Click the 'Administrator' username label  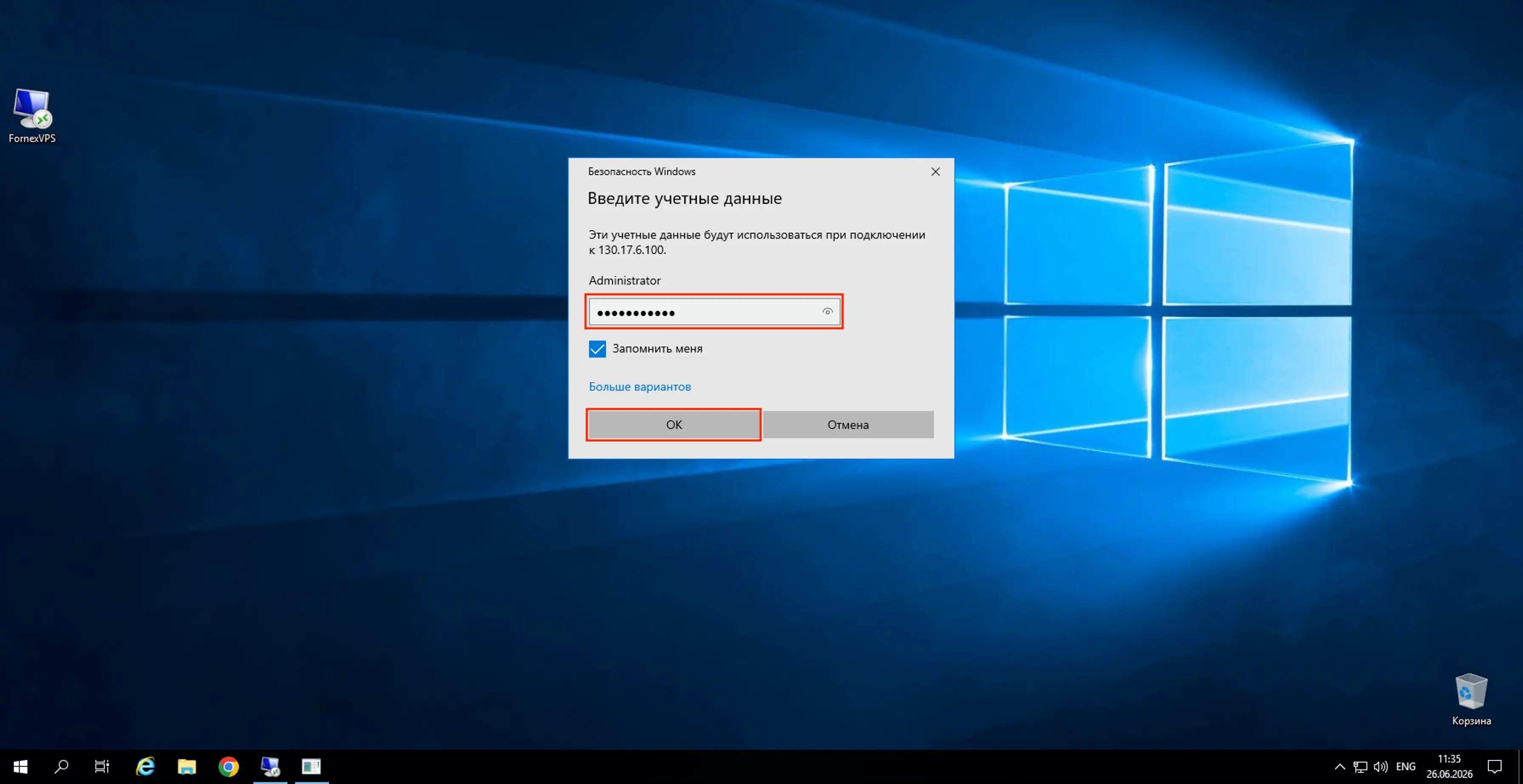click(x=624, y=281)
